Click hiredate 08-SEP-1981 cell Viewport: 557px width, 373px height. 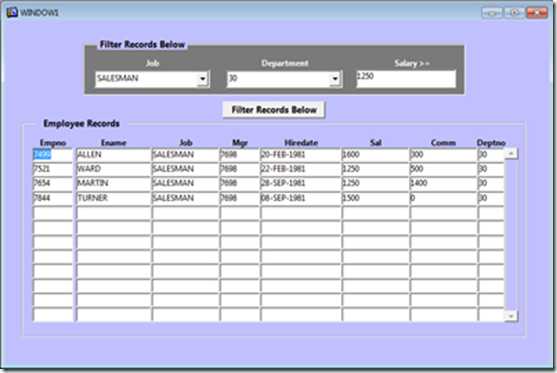[x=301, y=198]
